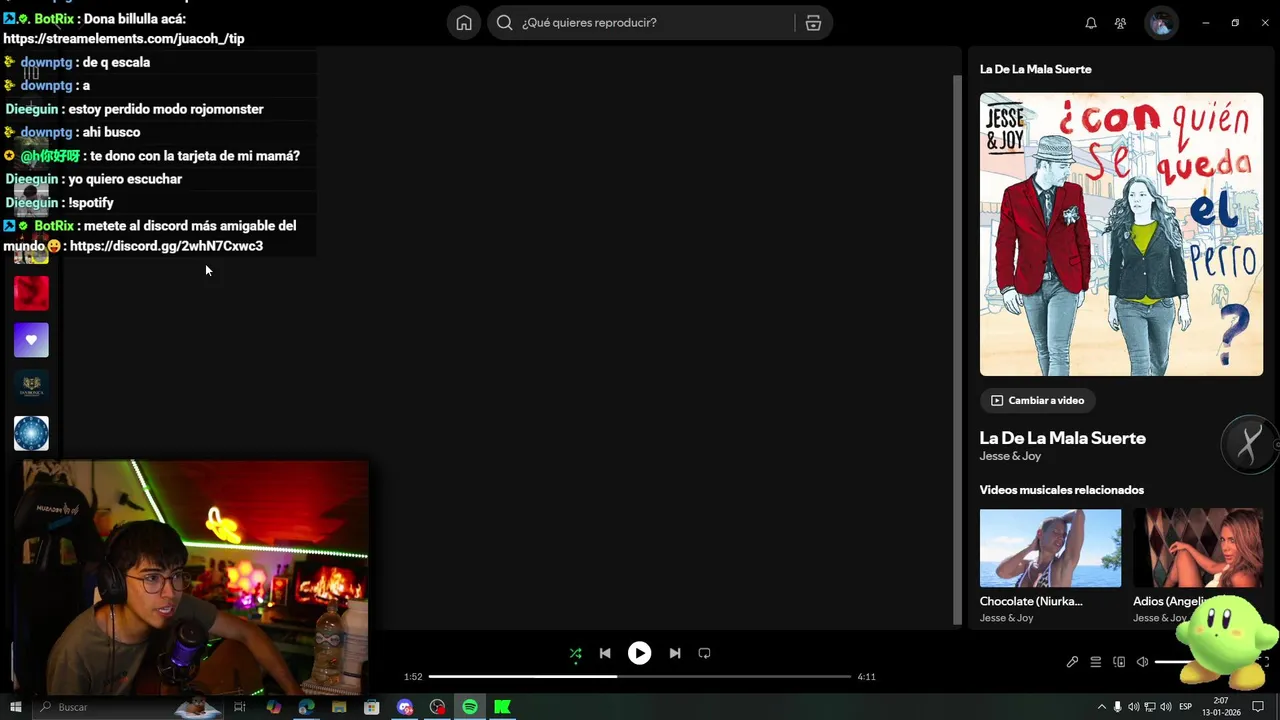
Task: Go to Spotify Home with the house icon
Action: [x=464, y=23]
